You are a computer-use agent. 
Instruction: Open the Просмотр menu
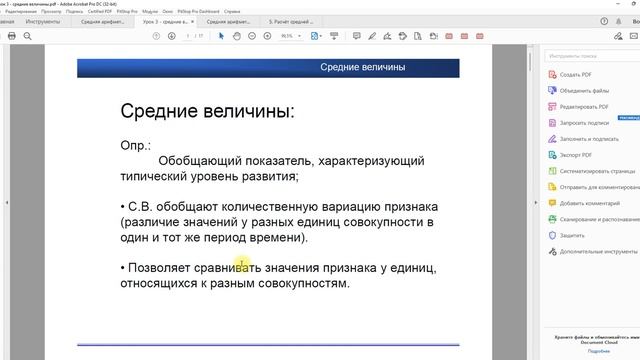point(51,11)
